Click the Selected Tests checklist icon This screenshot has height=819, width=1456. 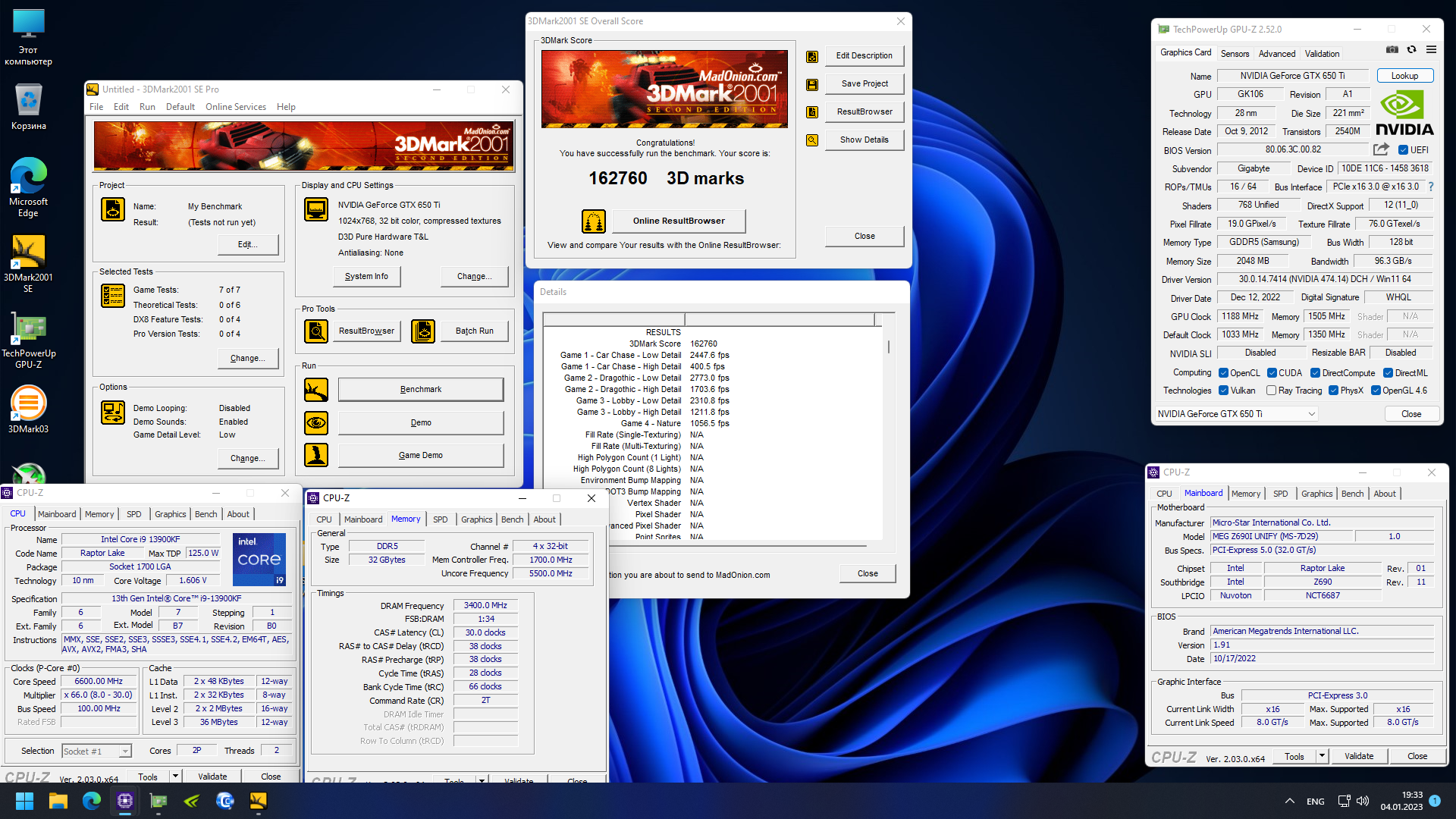click(113, 296)
